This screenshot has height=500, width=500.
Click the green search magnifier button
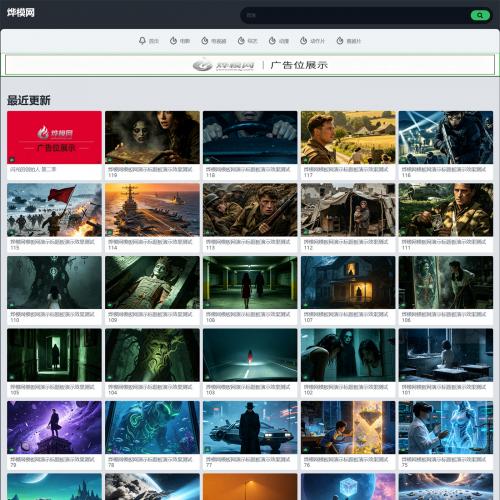coord(480,15)
